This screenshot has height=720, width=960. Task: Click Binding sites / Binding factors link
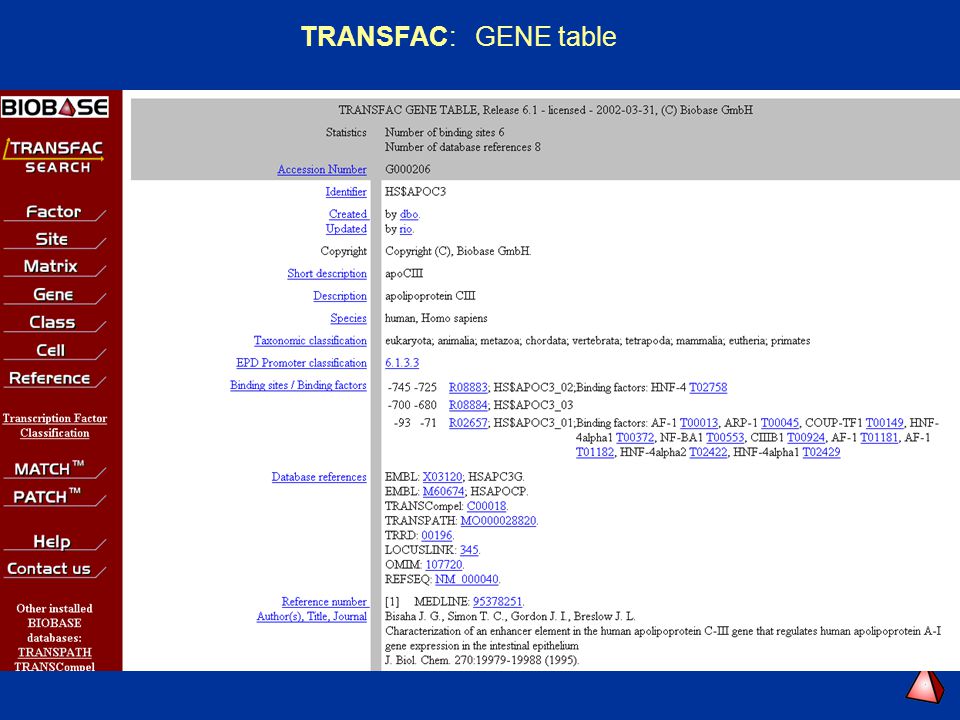click(x=298, y=385)
